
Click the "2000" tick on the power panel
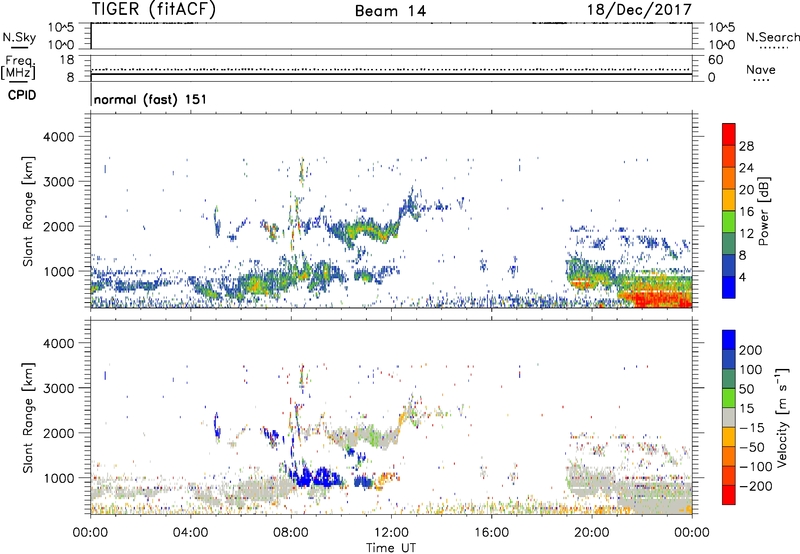pos(59,226)
